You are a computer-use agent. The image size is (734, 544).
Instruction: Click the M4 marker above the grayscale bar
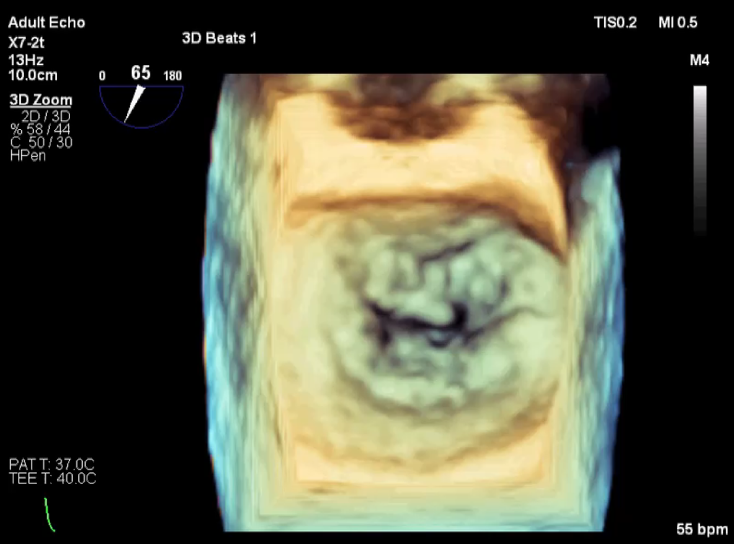click(x=700, y=61)
